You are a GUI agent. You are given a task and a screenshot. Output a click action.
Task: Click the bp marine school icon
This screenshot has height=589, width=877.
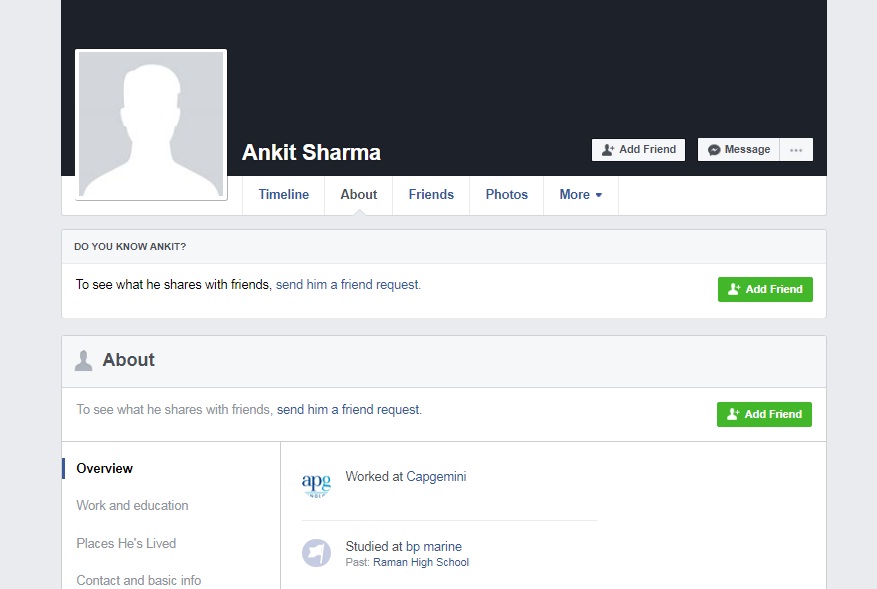[x=316, y=553]
